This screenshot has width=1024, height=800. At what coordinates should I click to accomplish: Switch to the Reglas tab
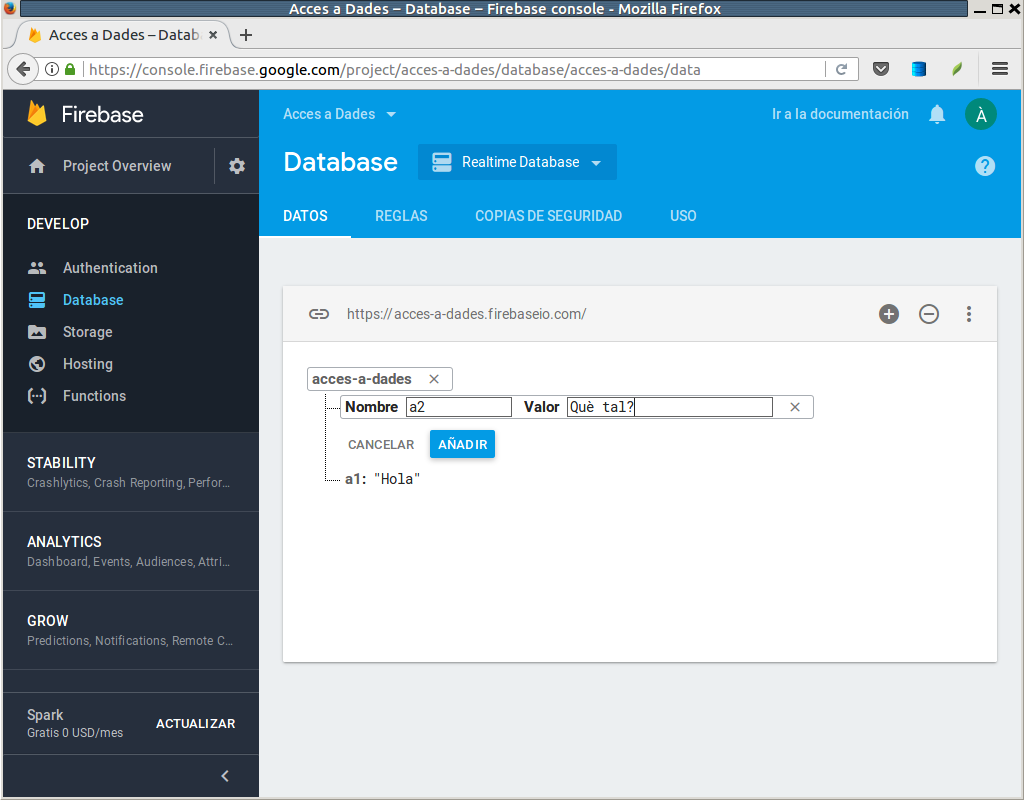[x=401, y=216]
